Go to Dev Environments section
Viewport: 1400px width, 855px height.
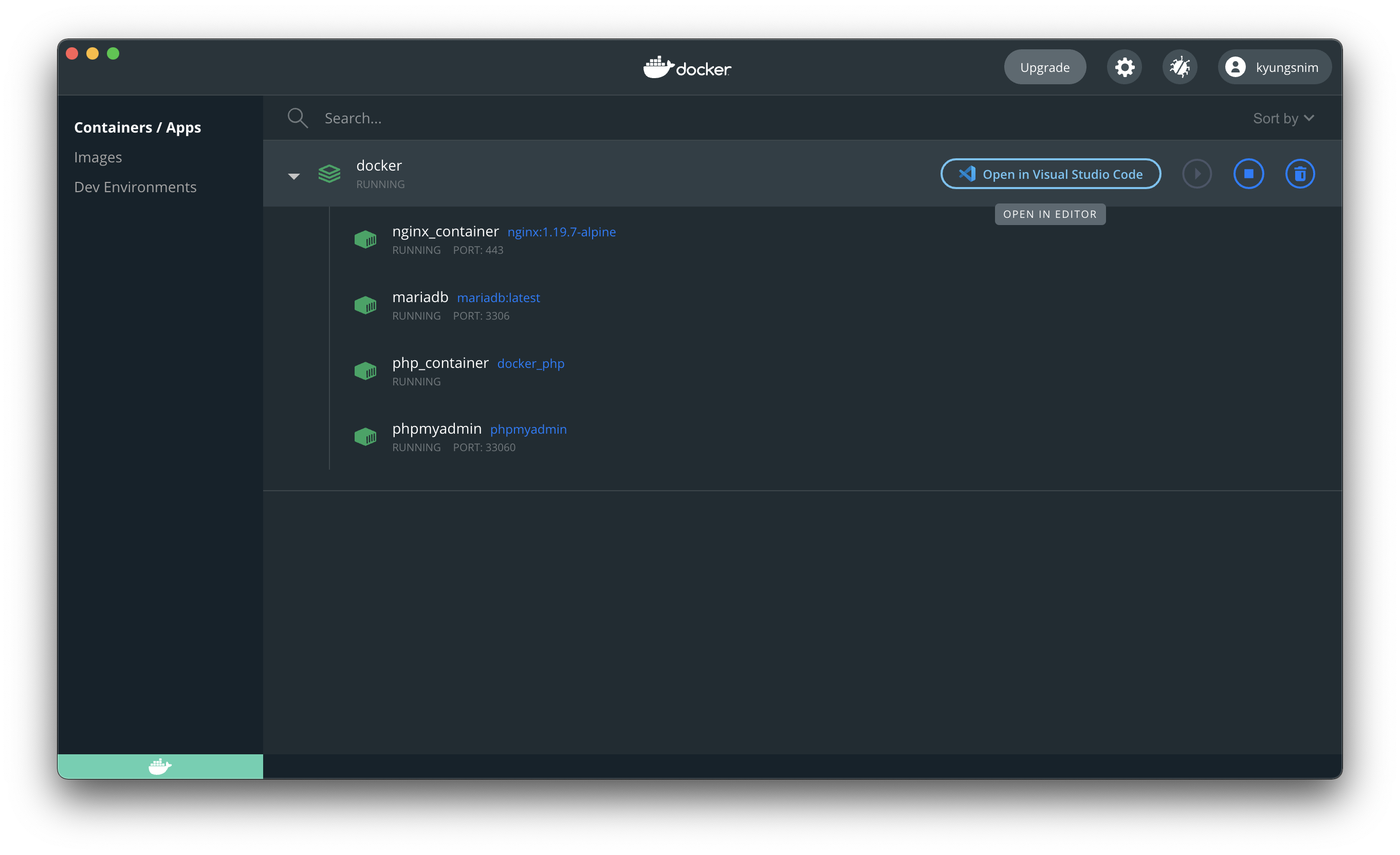point(135,187)
